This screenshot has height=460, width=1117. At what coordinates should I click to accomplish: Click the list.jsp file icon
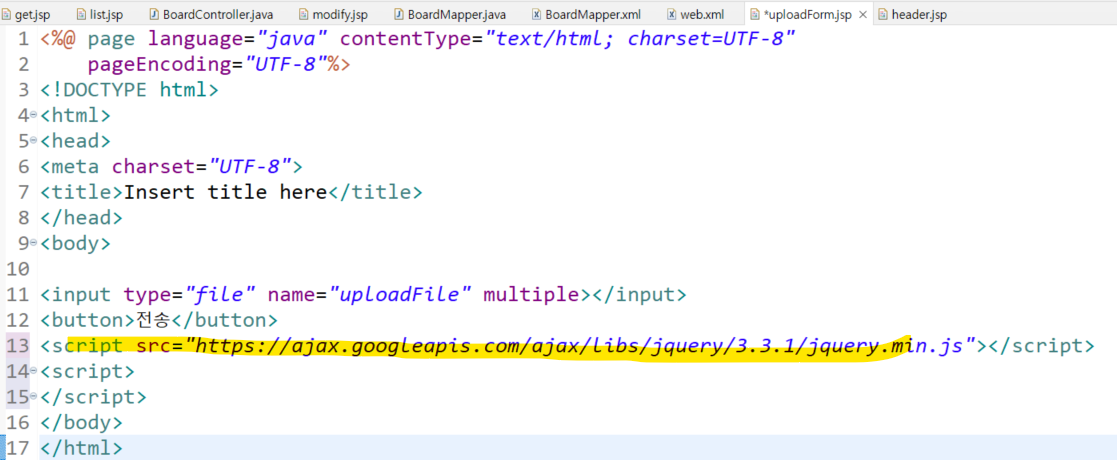coord(83,14)
